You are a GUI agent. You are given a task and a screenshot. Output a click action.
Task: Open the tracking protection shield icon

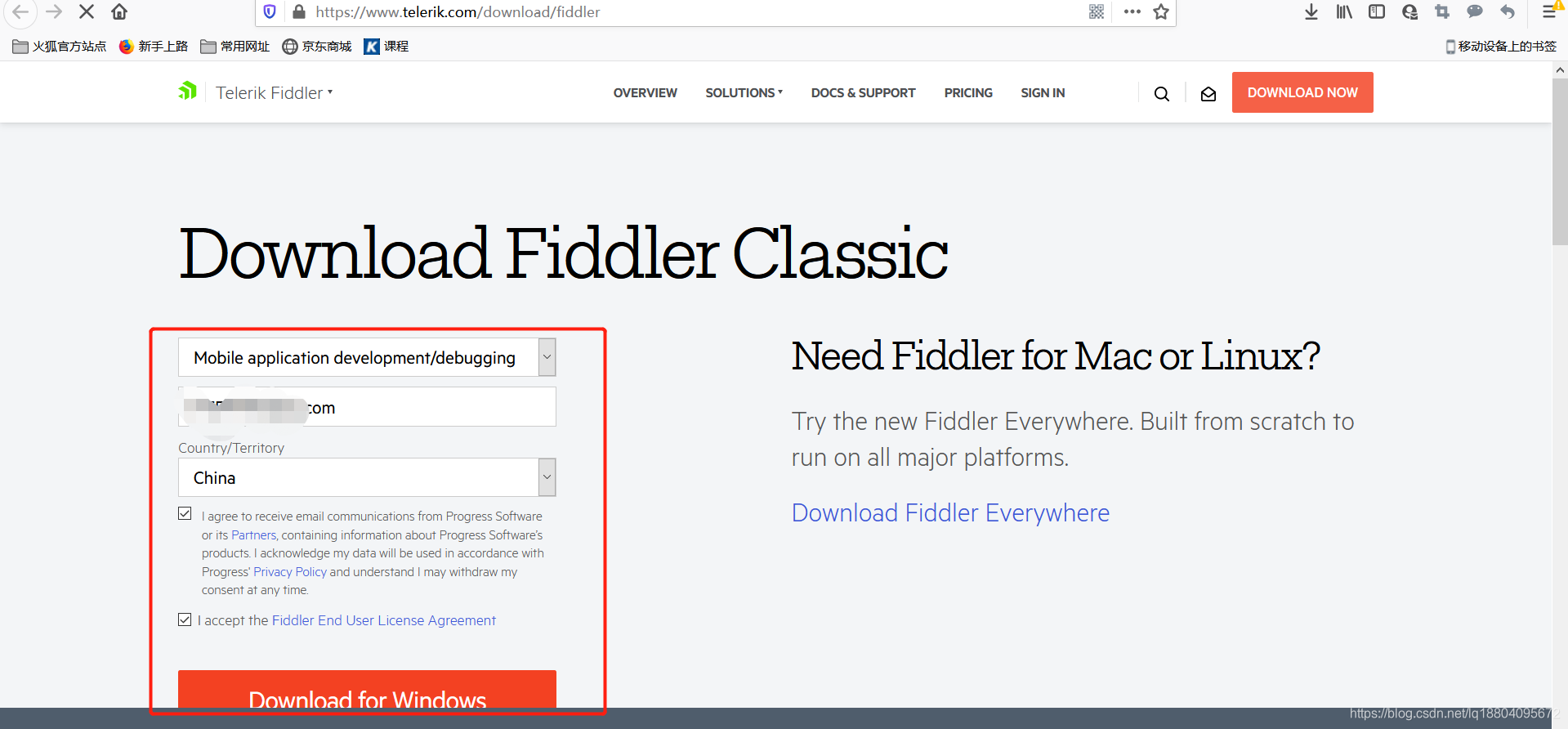[270, 11]
